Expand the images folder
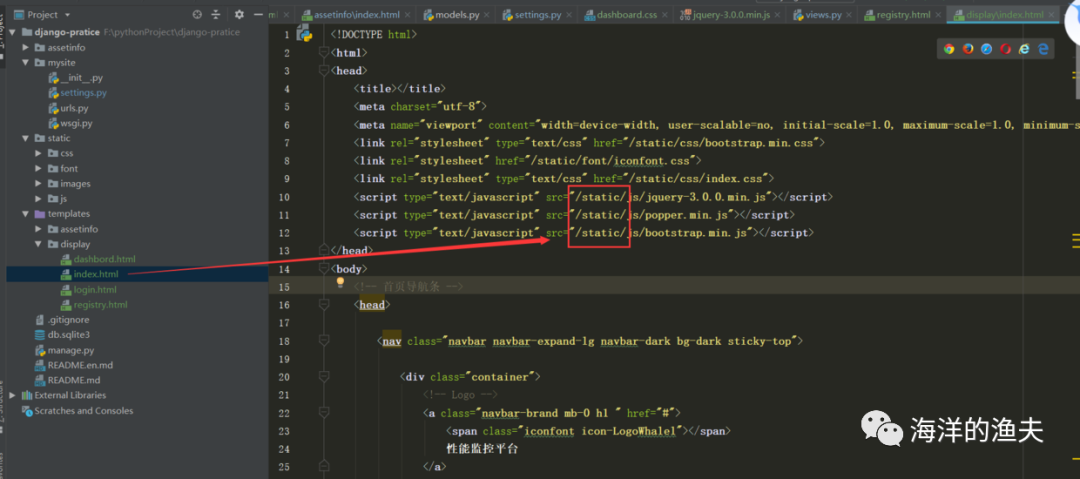1080x479 pixels. tap(39, 183)
